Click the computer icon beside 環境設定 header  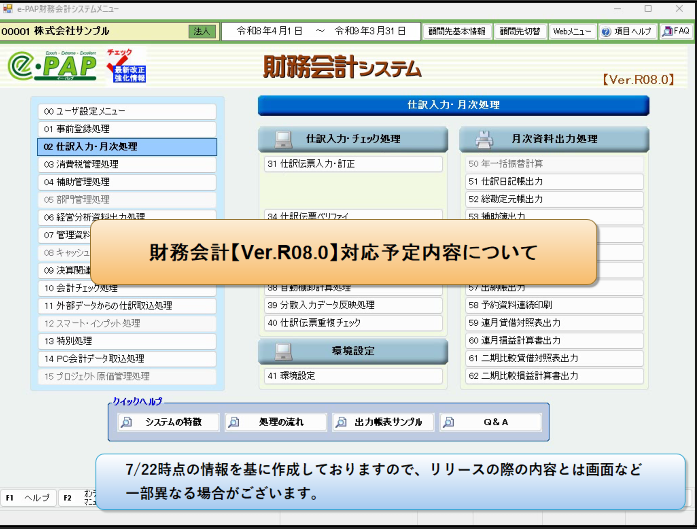[x=283, y=351]
